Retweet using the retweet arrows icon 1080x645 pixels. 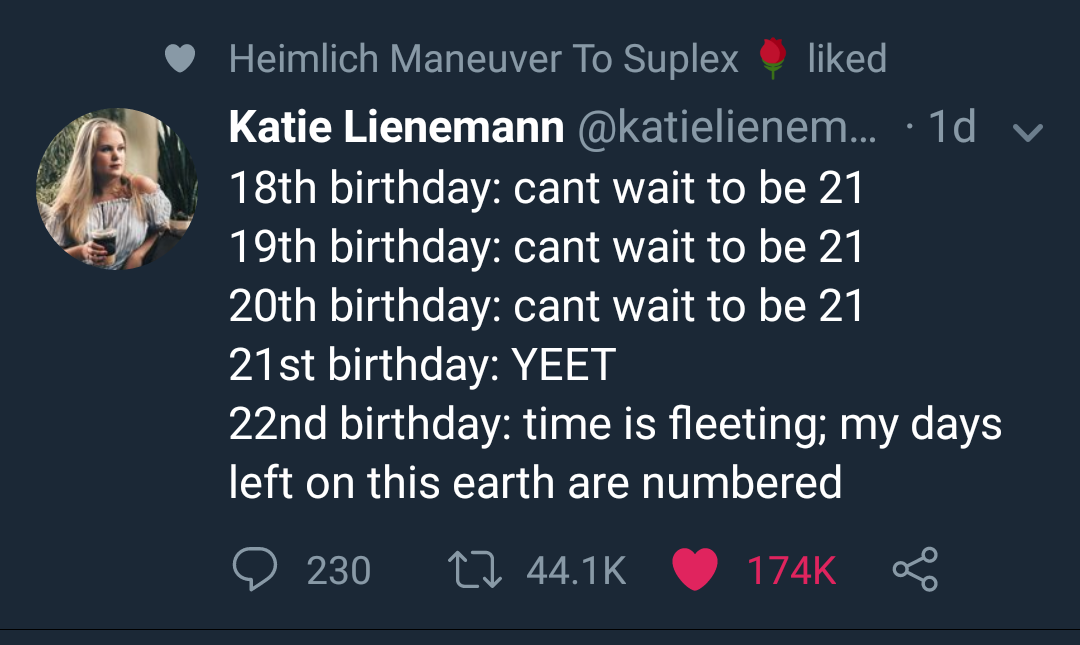point(478,570)
